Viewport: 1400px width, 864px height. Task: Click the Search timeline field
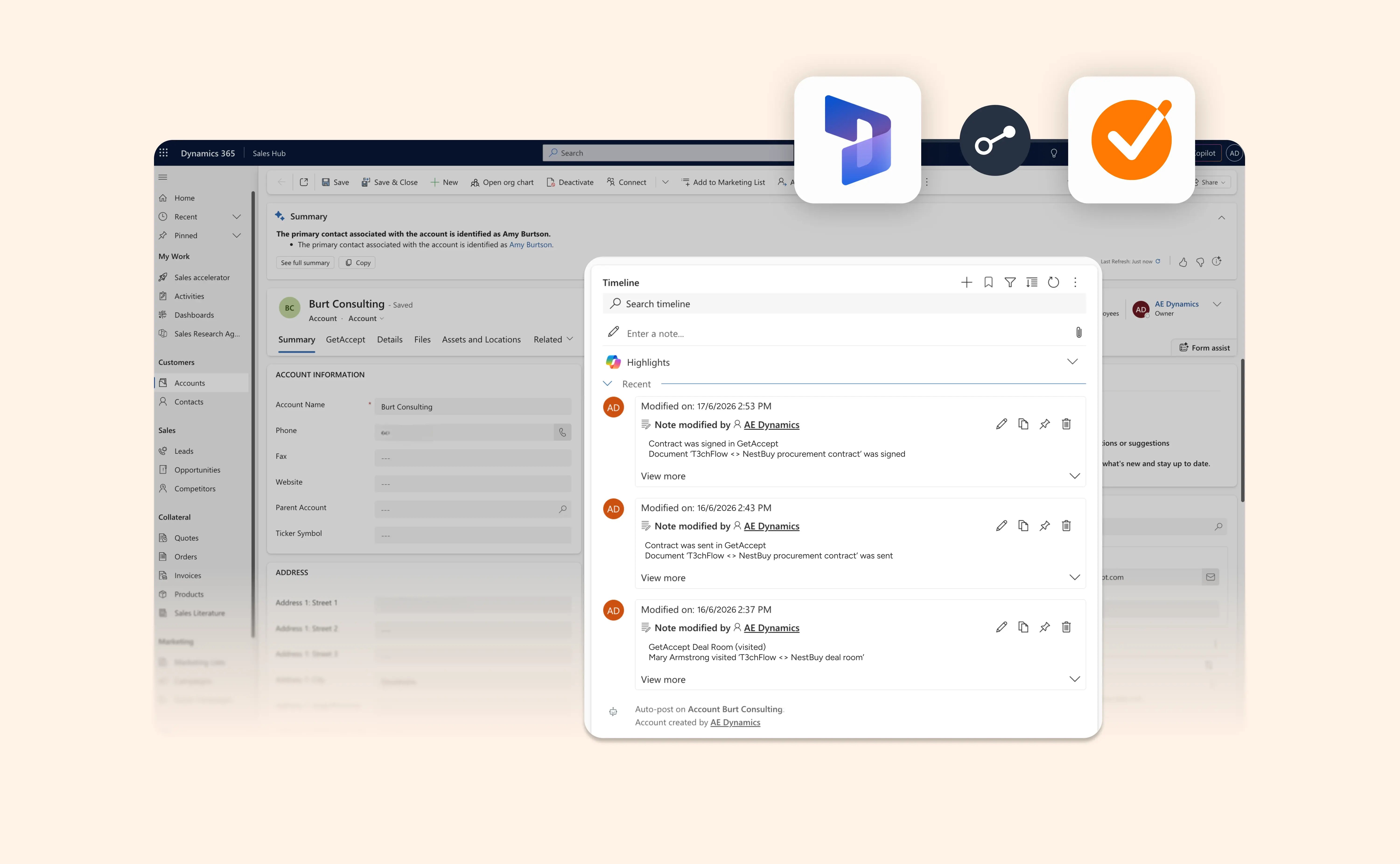[x=844, y=304]
